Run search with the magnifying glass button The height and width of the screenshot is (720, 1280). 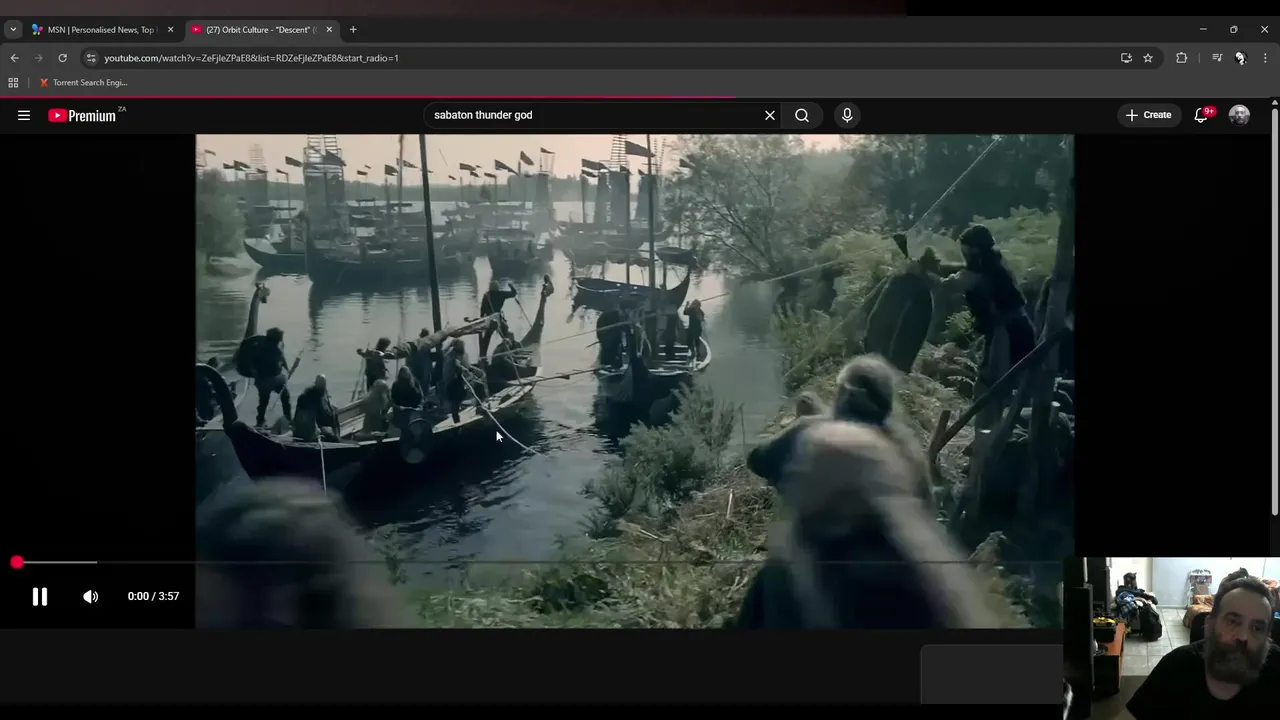click(802, 115)
